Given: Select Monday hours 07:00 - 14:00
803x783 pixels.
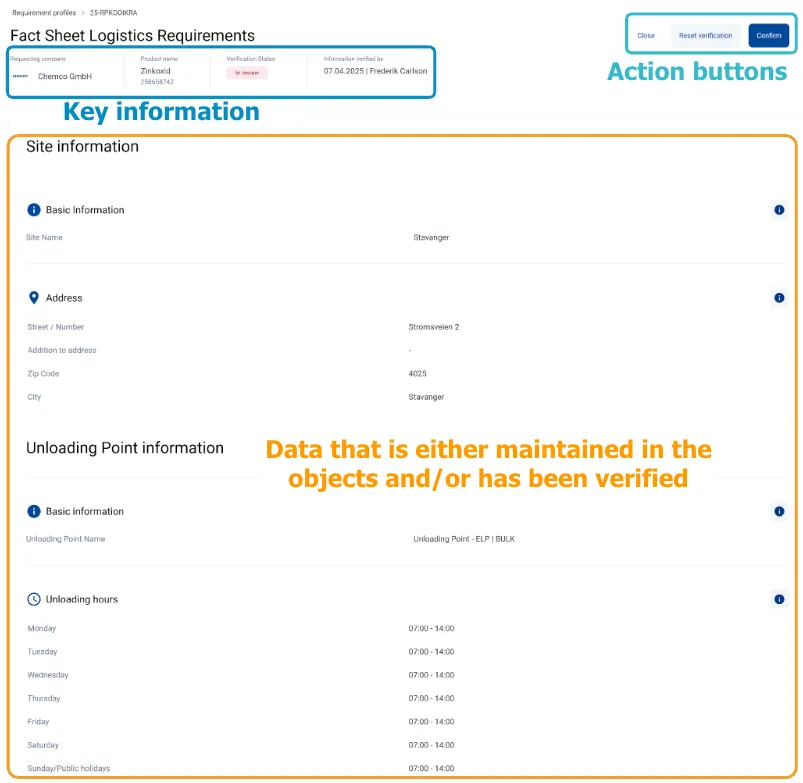Looking at the screenshot, I should click(431, 629).
